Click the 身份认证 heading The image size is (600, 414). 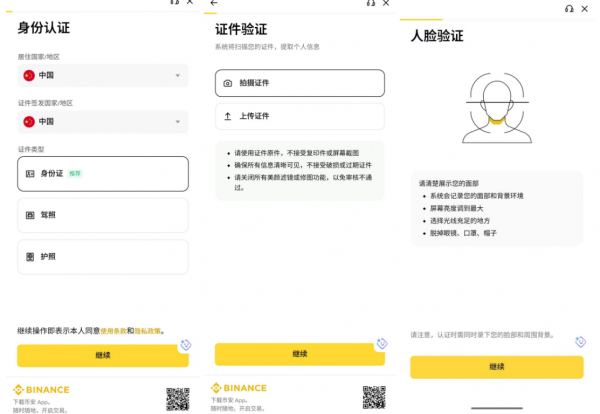pyautogui.click(x=44, y=28)
